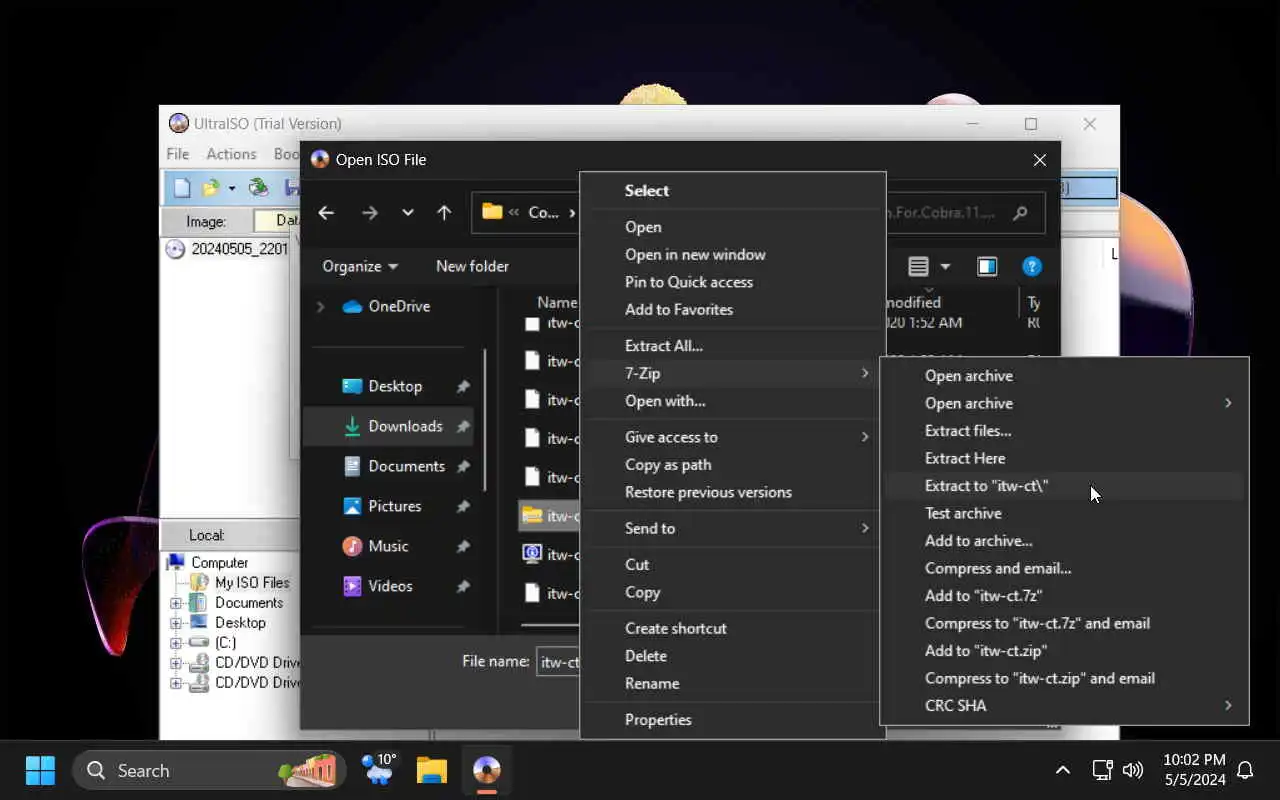Choose Add to "itw-ct.7z"

tap(1064, 595)
